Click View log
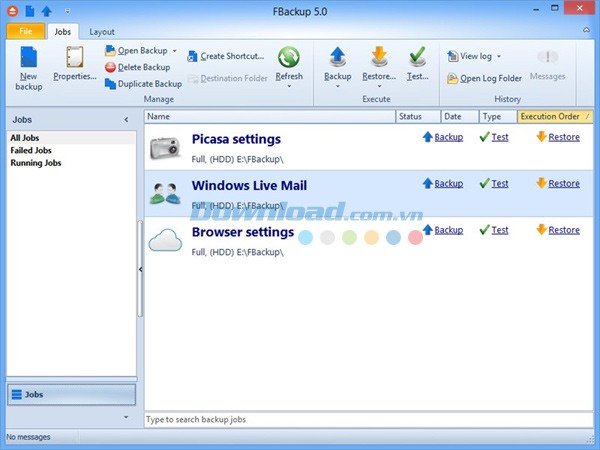The width and height of the screenshot is (600, 450). (x=470, y=56)
